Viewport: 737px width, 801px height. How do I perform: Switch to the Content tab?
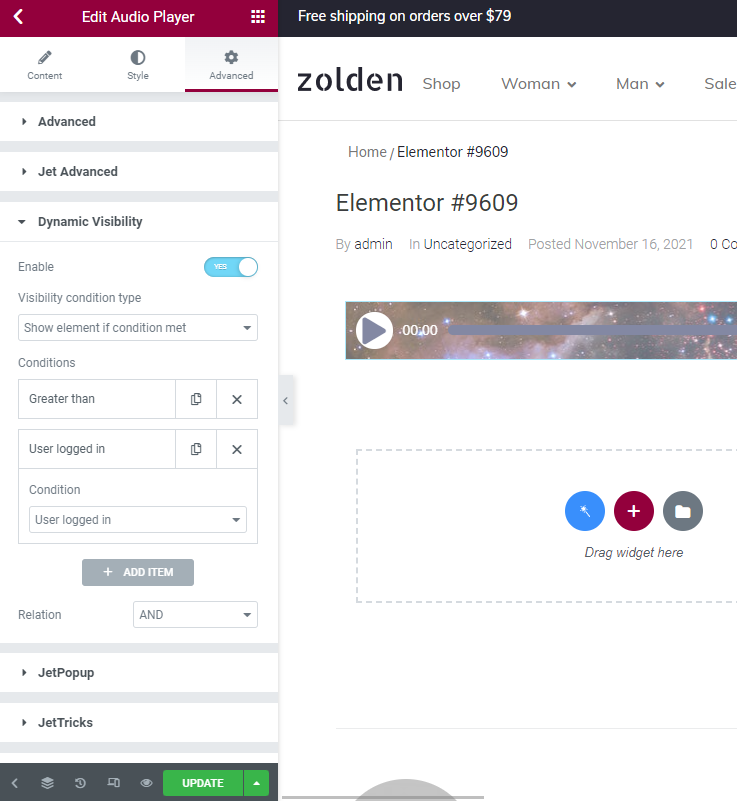(x=45, y=65)
